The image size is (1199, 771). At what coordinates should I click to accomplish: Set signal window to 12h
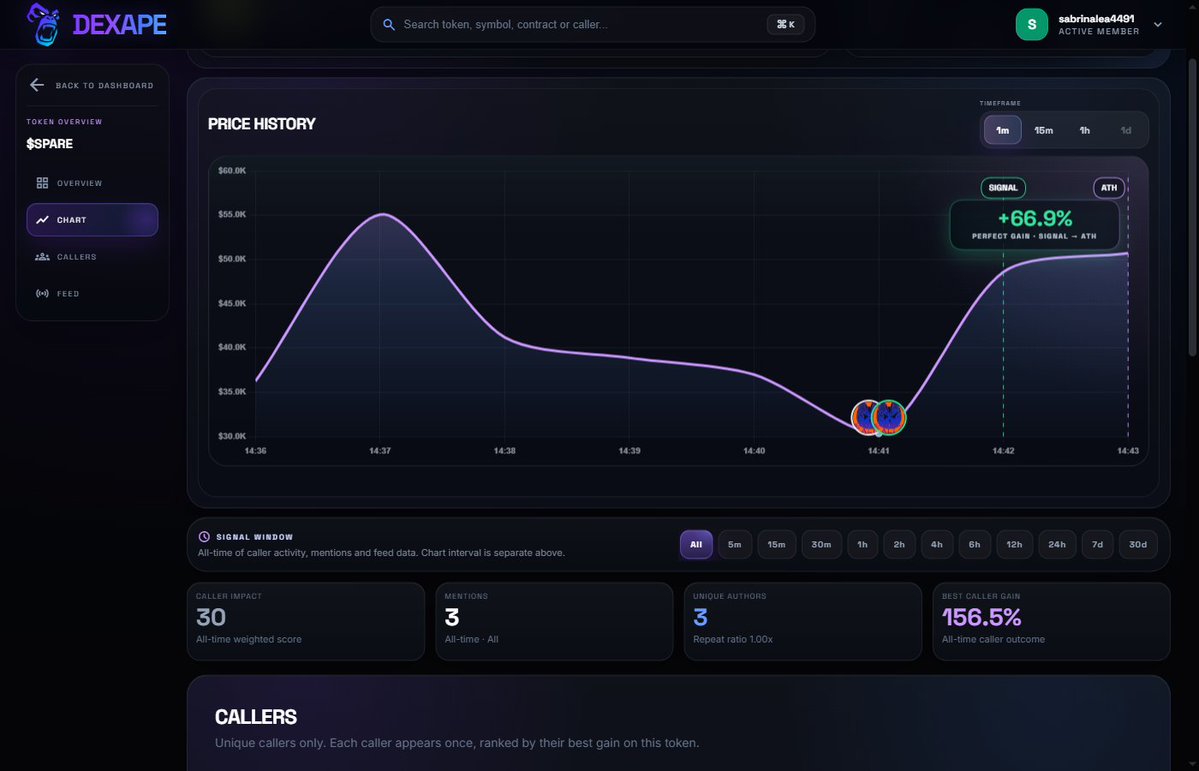tap(1014, 545)
